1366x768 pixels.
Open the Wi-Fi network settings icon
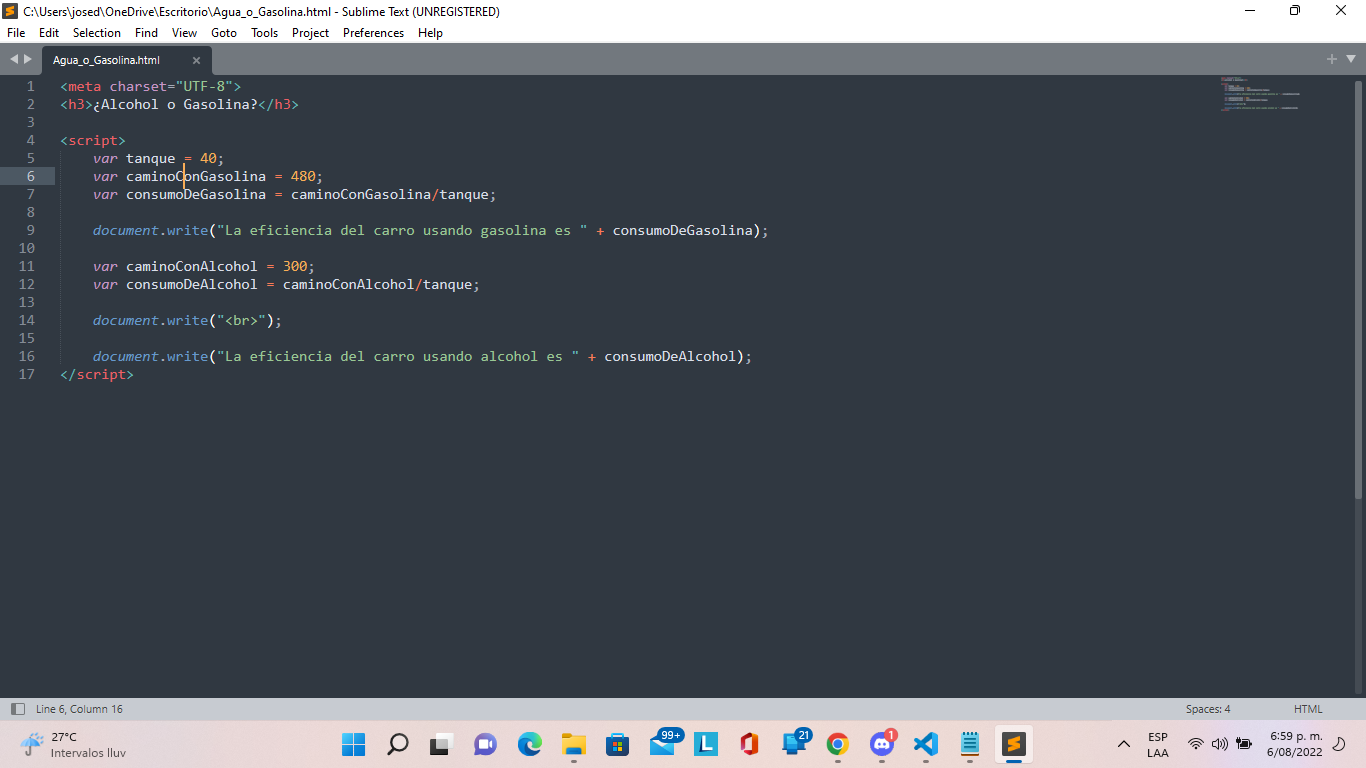pos(1196,744)
